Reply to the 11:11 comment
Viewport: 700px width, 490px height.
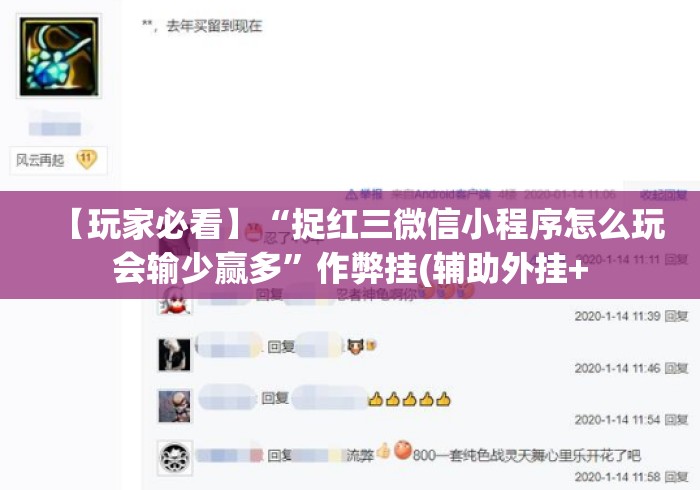click(676, 259)
